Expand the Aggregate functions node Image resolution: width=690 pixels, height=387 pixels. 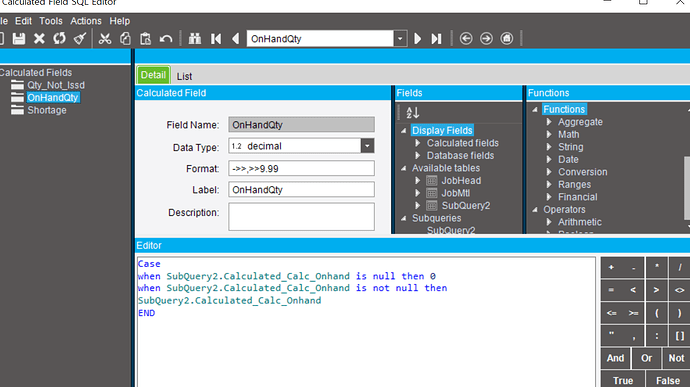549,122
